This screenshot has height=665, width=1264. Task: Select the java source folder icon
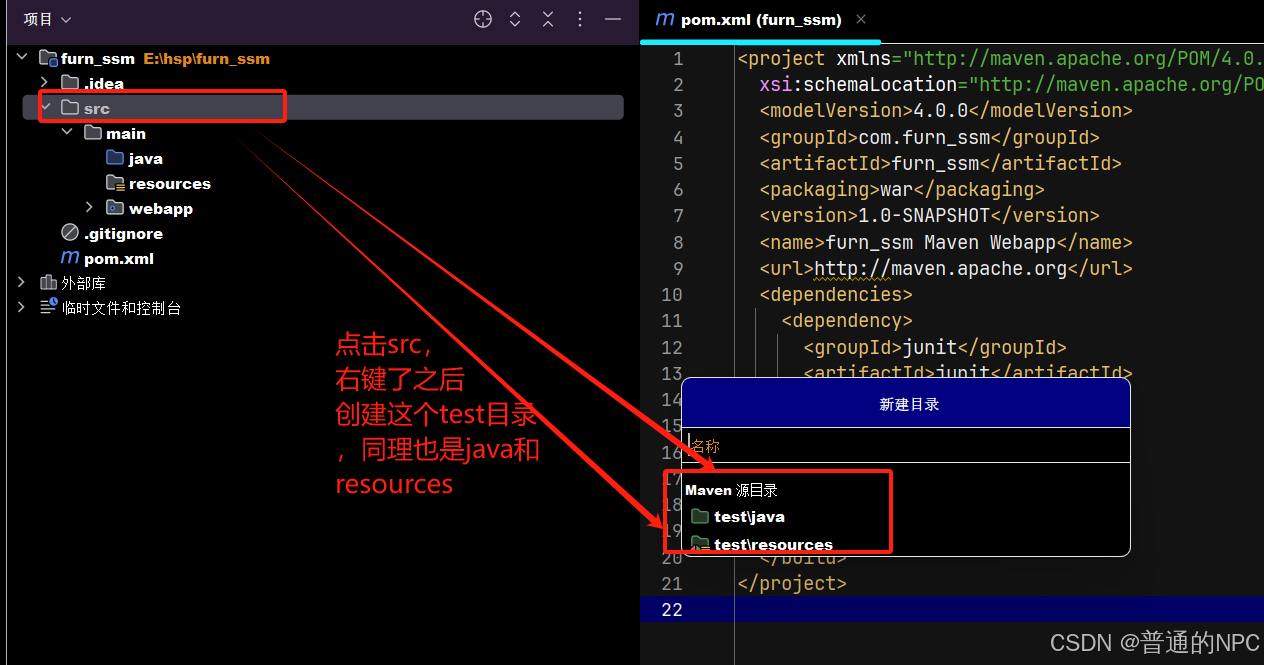[x=115, y=158]
